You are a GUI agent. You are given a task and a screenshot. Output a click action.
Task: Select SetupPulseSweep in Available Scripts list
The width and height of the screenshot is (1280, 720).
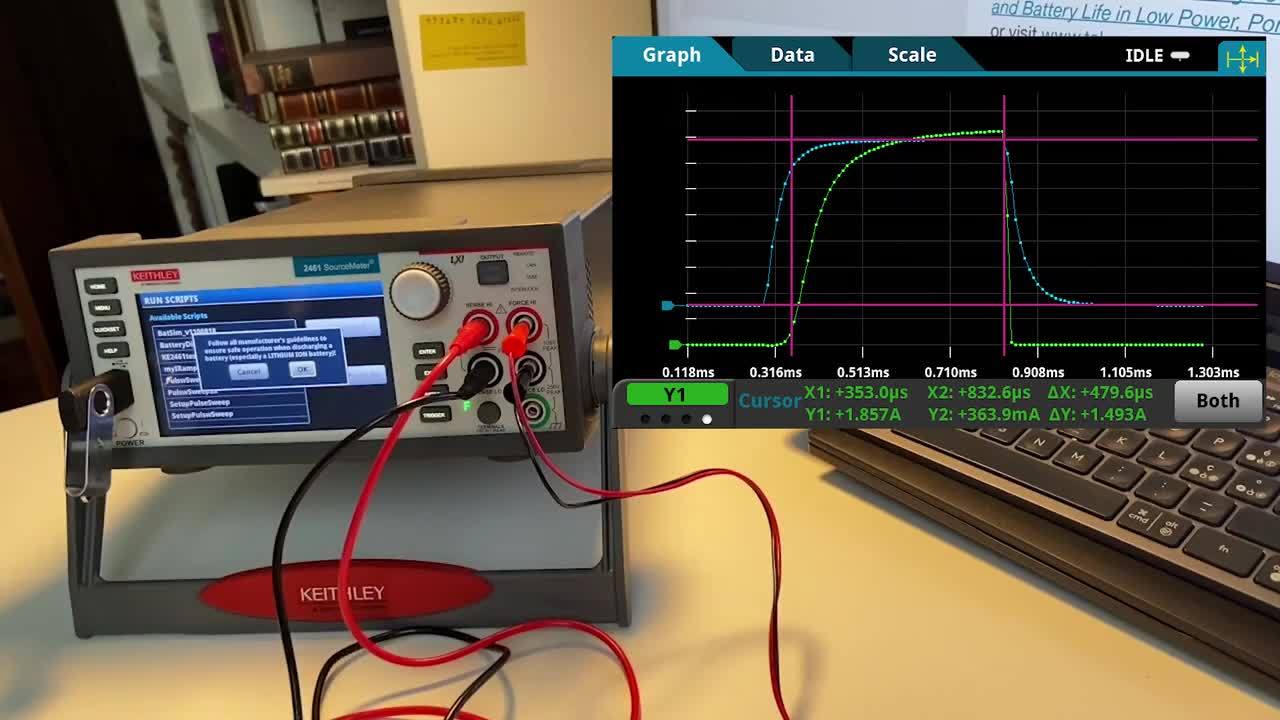point(200,403)
